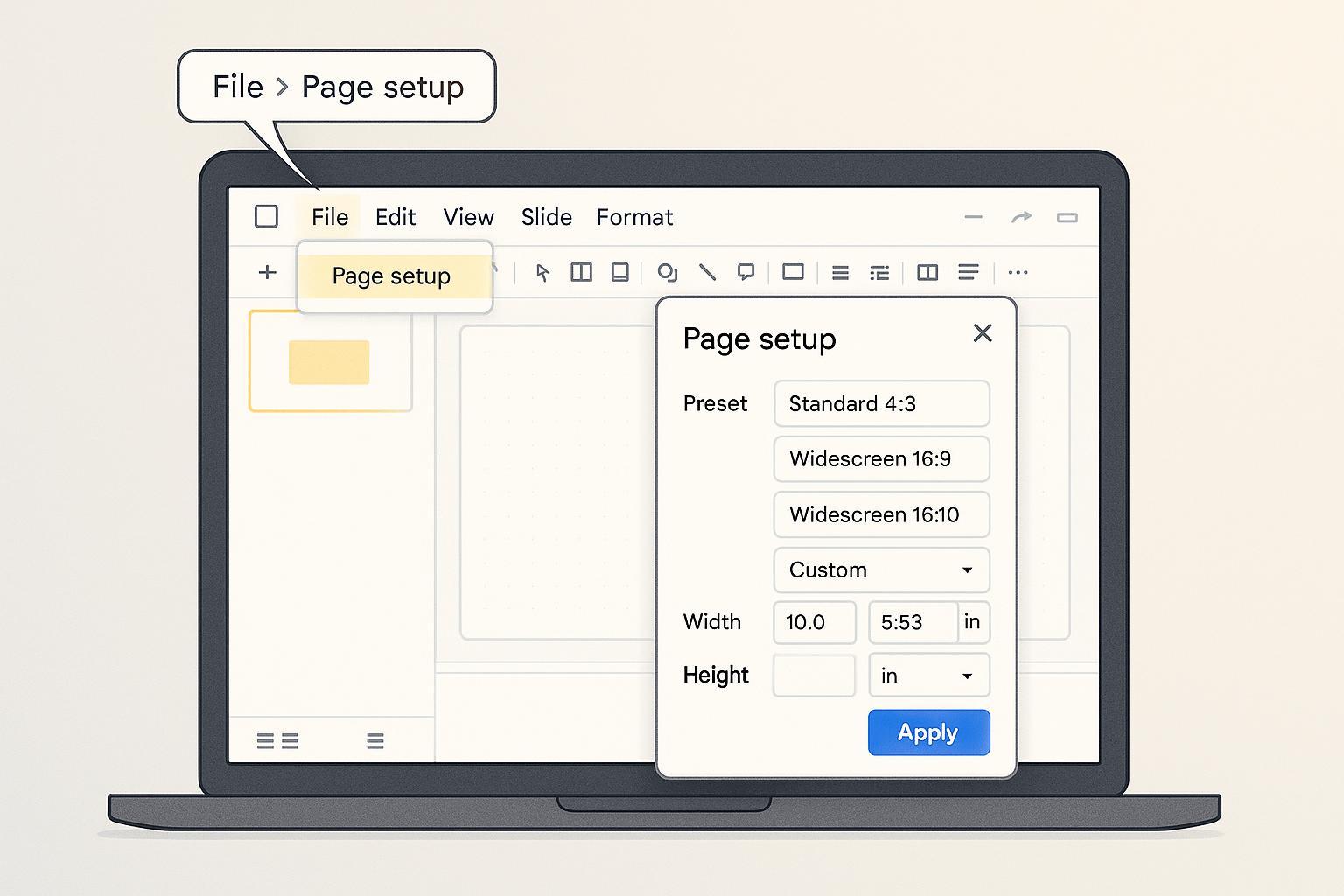Screen dimensions: 1344x896
Task: Click the shapes tool icon
Action: (x=667, y=273)
